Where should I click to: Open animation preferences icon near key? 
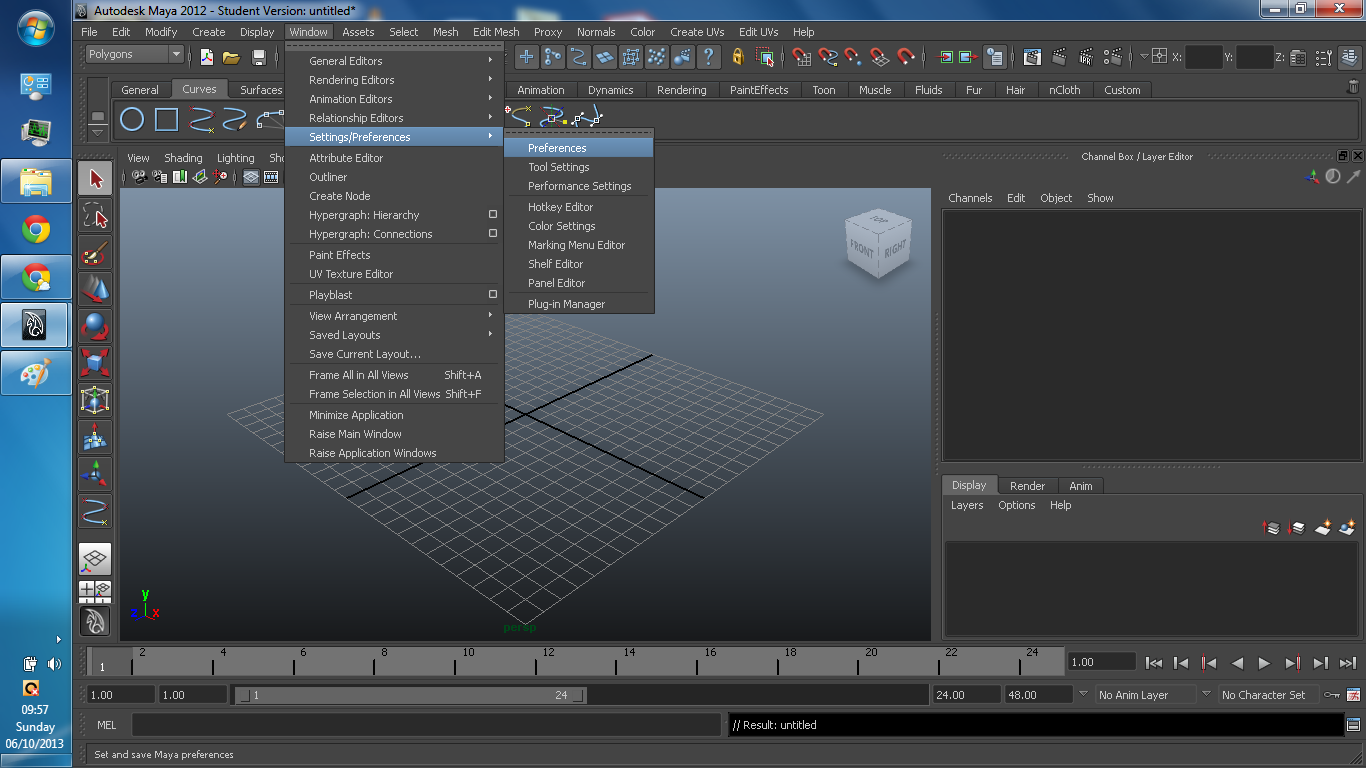[x=1353, y=694]
